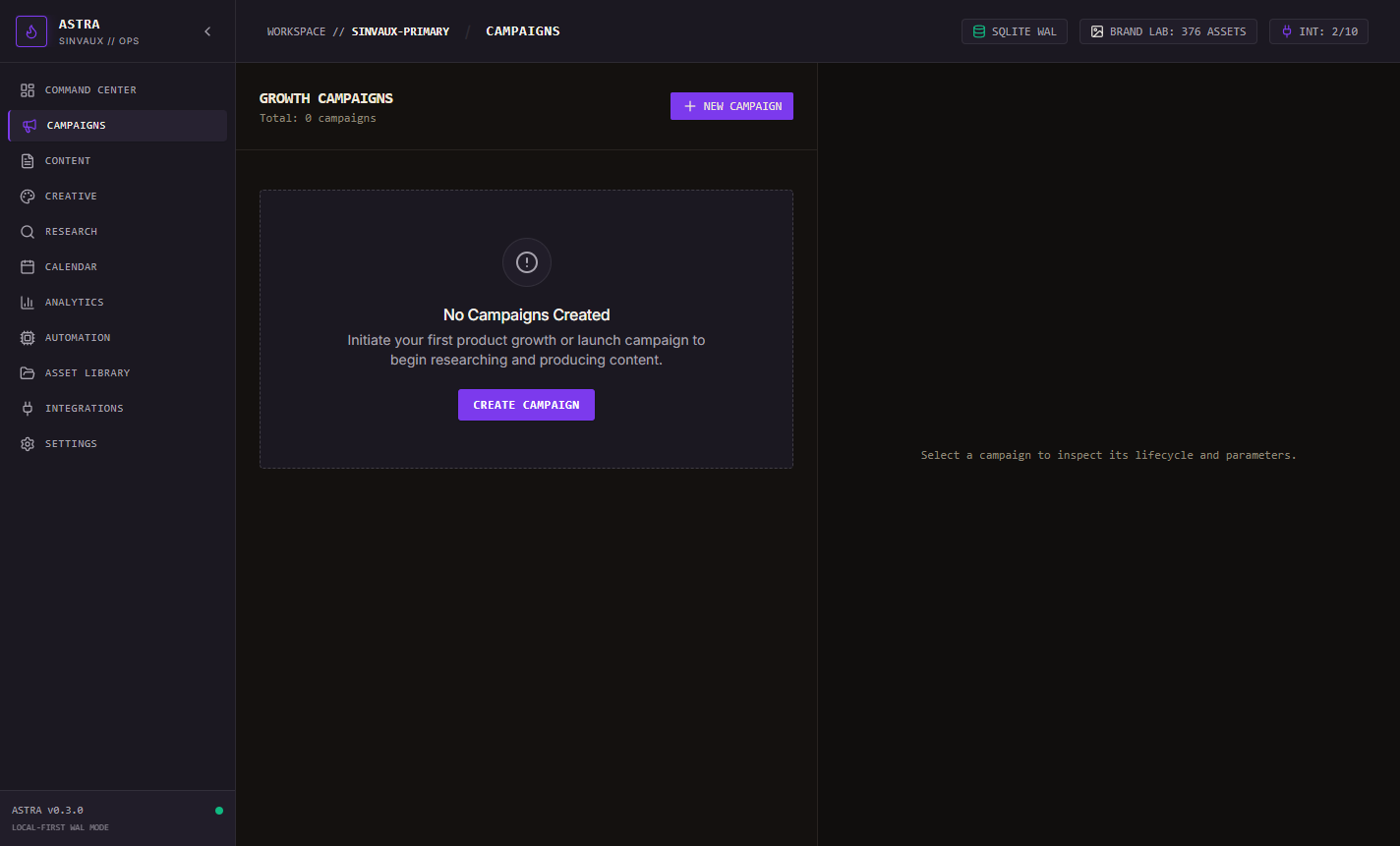Click the Create Campaign button
This screenshot has height=846, width=1400.
[x=526, y=405]
